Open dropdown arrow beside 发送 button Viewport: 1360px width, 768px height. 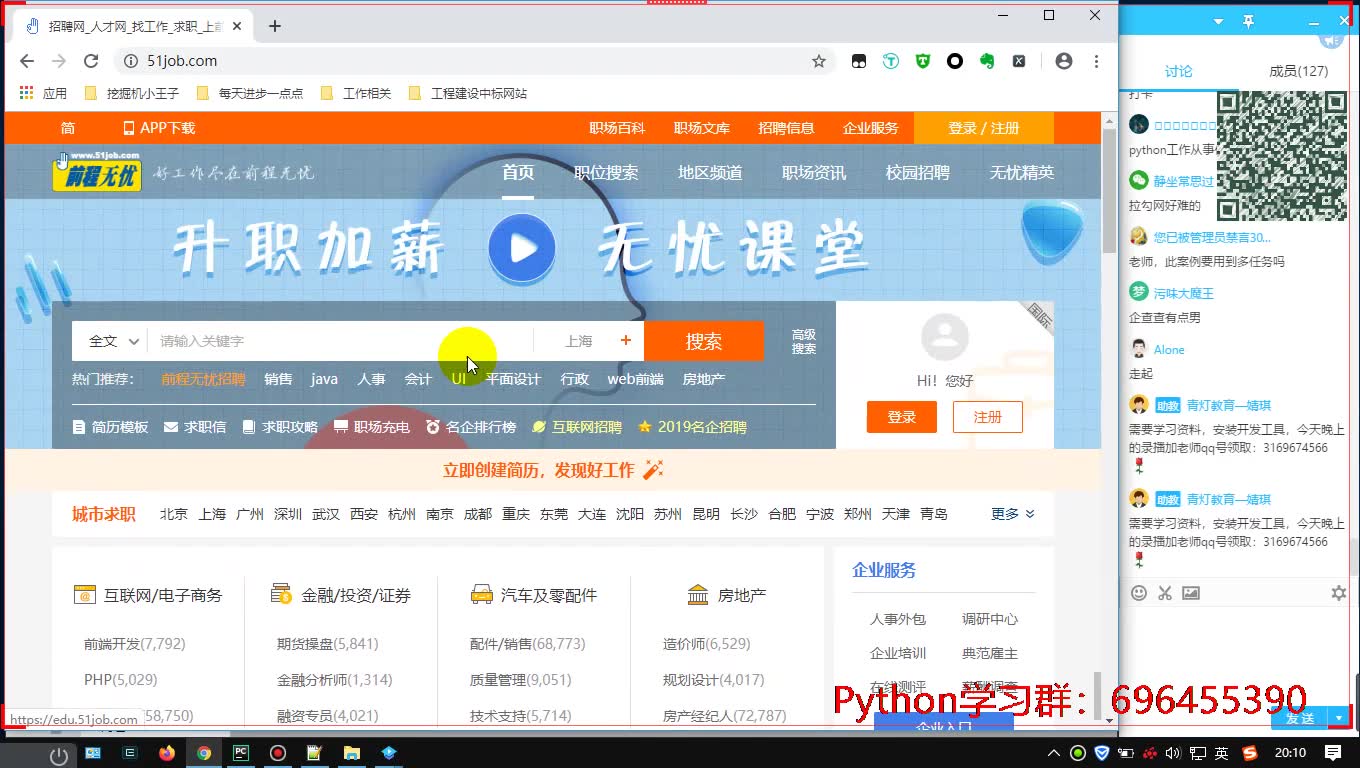pos(1339,718)
